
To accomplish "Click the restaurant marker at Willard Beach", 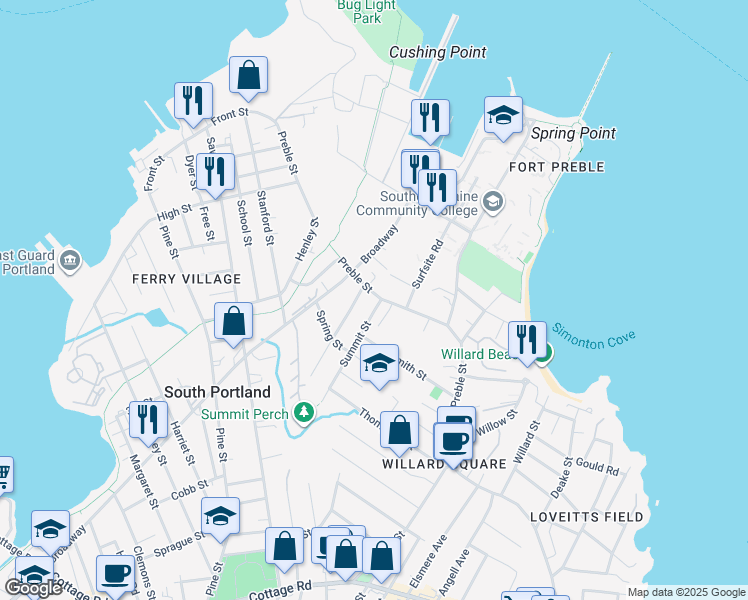I will [526, 341].
